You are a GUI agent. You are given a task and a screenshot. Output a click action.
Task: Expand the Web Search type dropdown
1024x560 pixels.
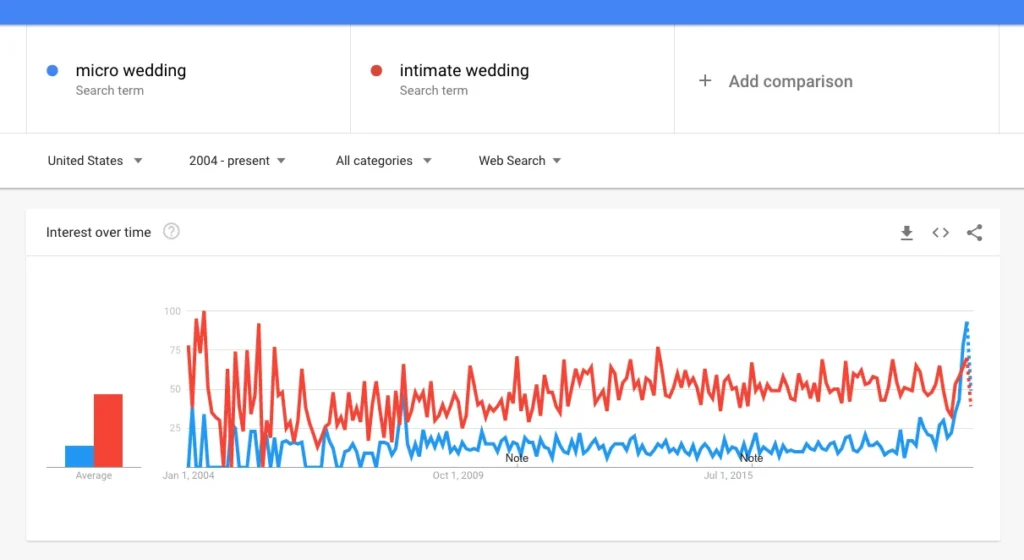click(x=519, y=161)
